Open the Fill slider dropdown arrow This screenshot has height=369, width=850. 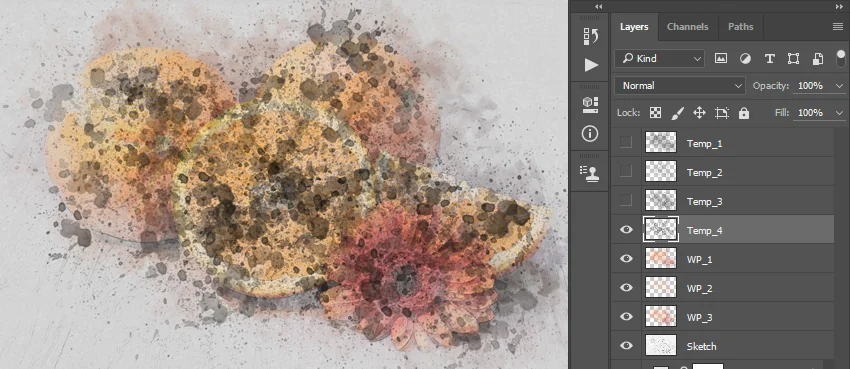point(840,113)
